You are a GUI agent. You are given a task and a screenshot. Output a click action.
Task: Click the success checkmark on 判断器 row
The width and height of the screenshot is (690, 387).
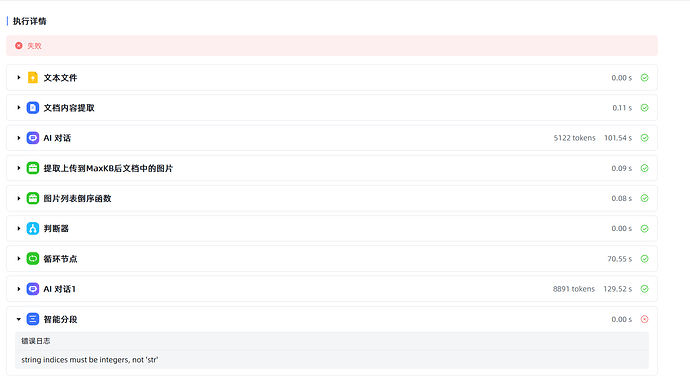644,229
